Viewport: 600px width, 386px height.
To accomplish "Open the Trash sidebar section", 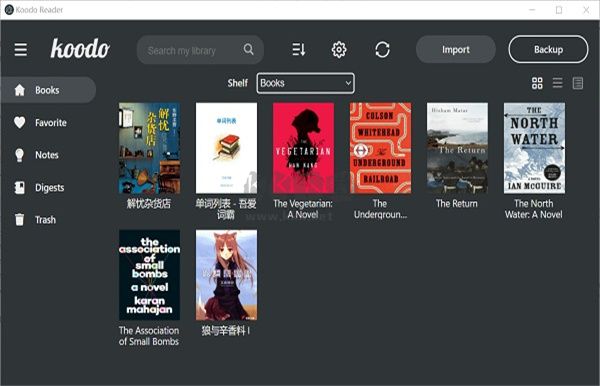I will (48, 220).
